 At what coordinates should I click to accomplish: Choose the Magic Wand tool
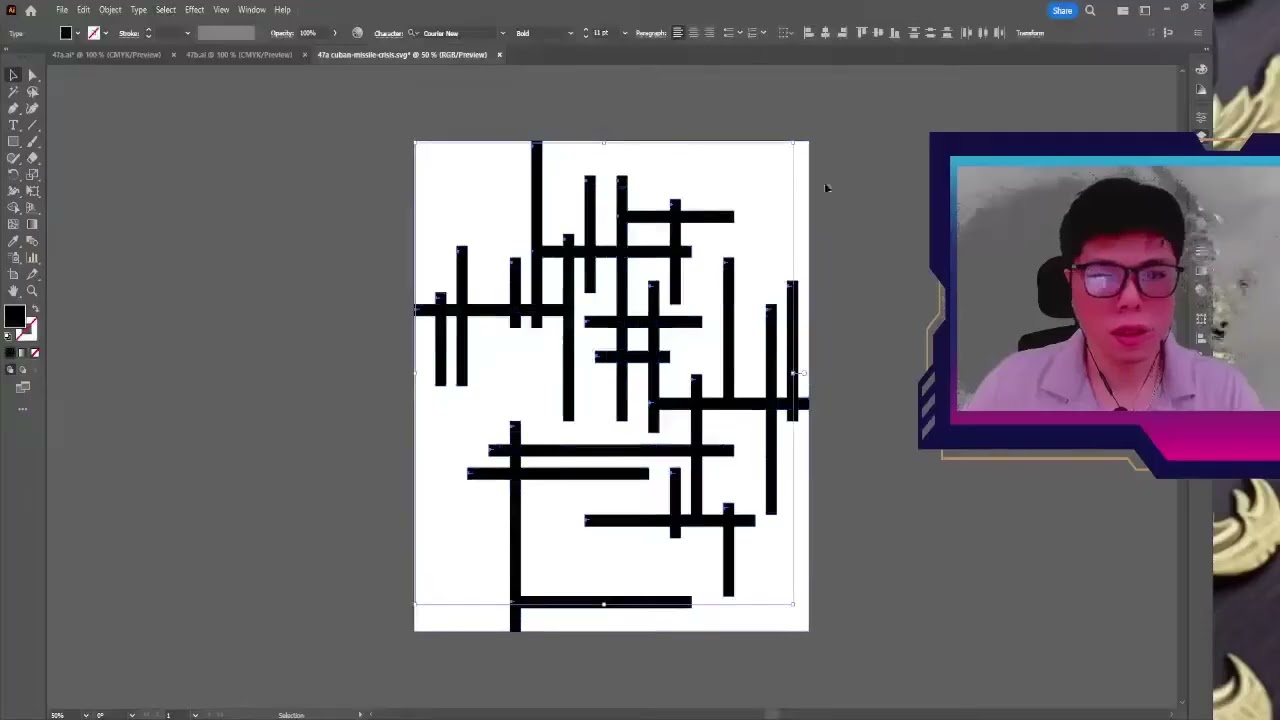point(13,92)
